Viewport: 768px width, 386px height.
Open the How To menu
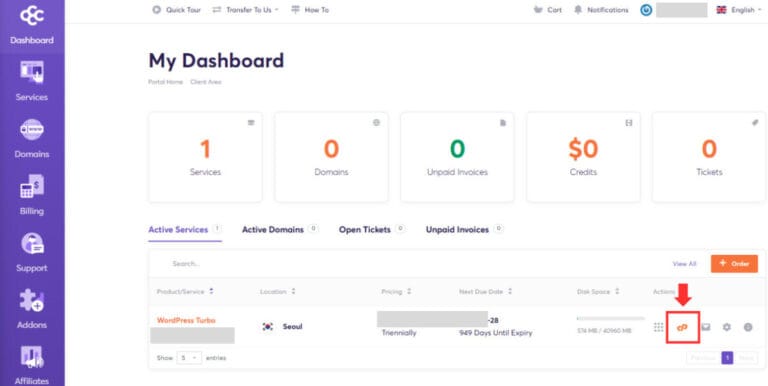click(310, 10)
